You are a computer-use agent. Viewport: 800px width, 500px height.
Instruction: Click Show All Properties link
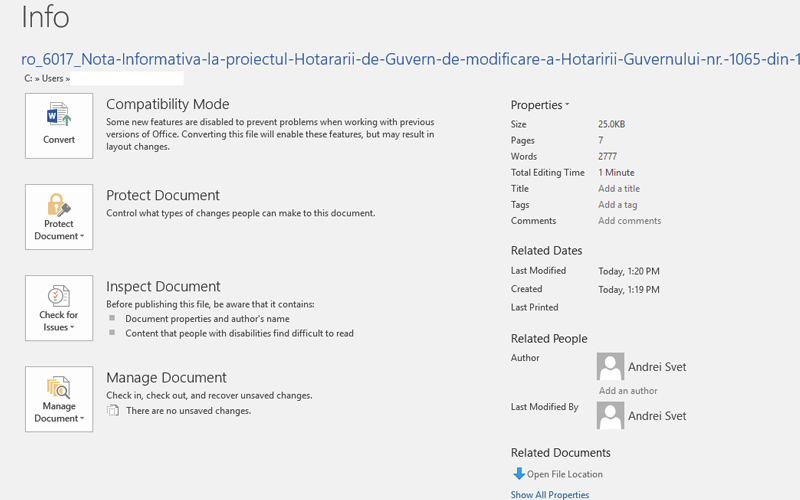point(549,494)
